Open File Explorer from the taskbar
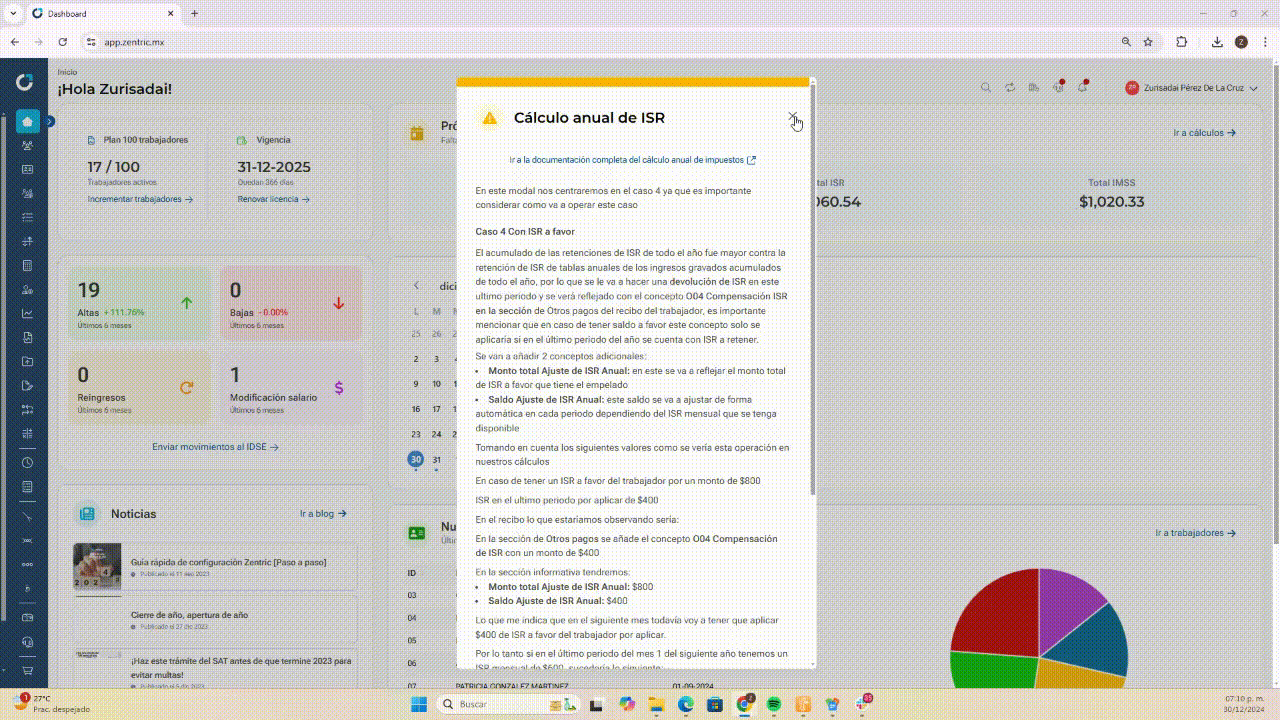 [x=657, y=704]
